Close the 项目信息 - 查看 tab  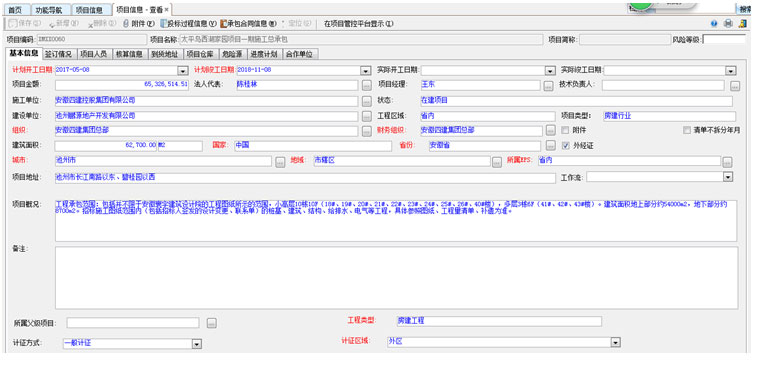click(x=167, y=10)
